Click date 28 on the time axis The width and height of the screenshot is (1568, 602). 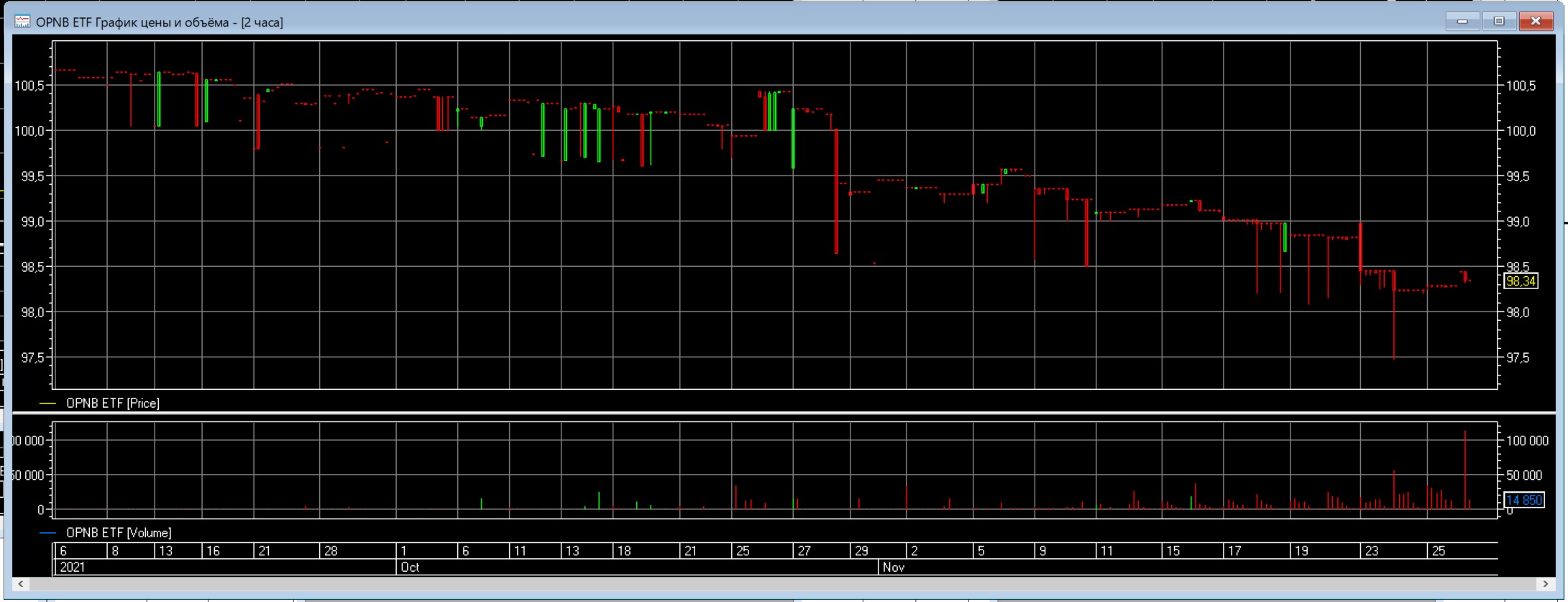pos(331,551)
